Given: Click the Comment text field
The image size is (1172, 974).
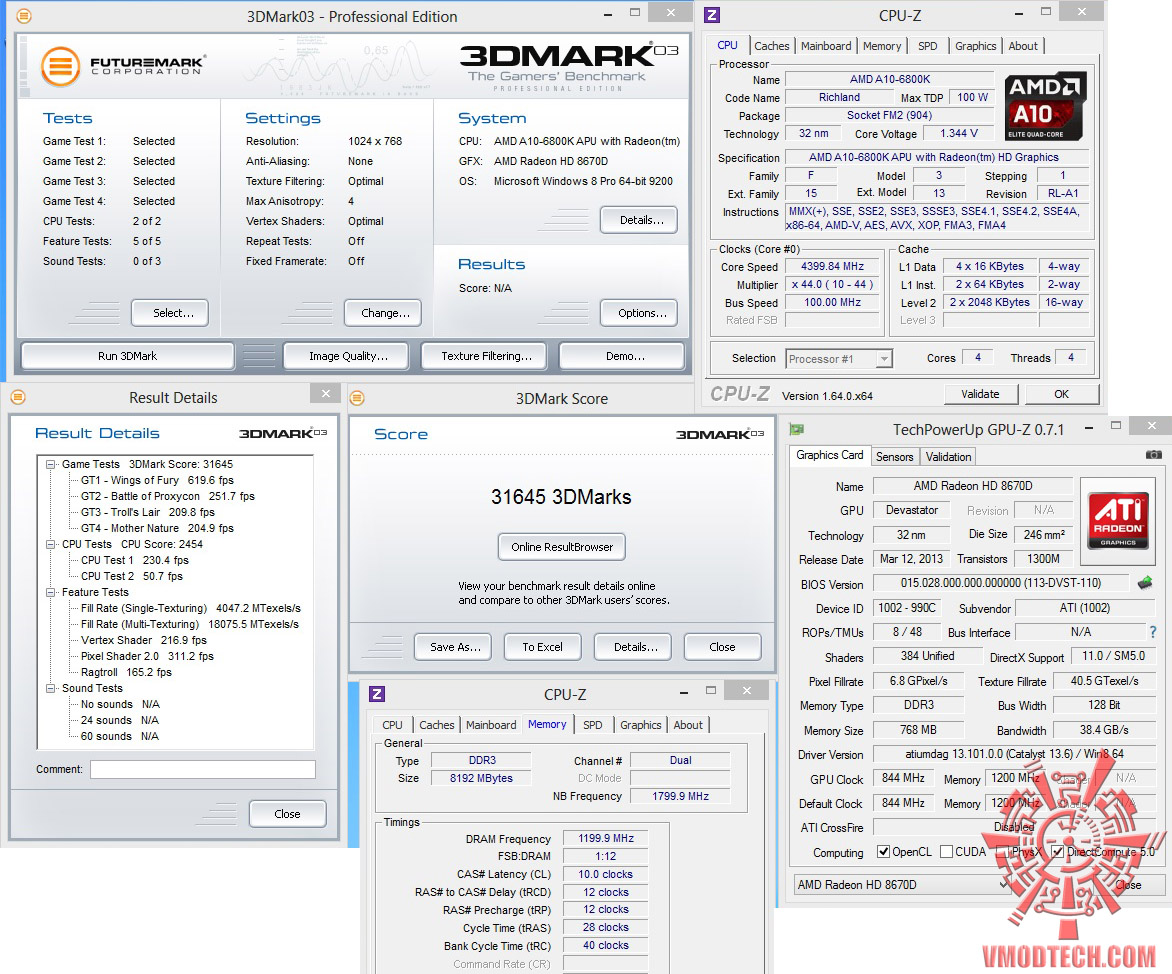Looking at the screenshot, I should (x=203, y=769).
